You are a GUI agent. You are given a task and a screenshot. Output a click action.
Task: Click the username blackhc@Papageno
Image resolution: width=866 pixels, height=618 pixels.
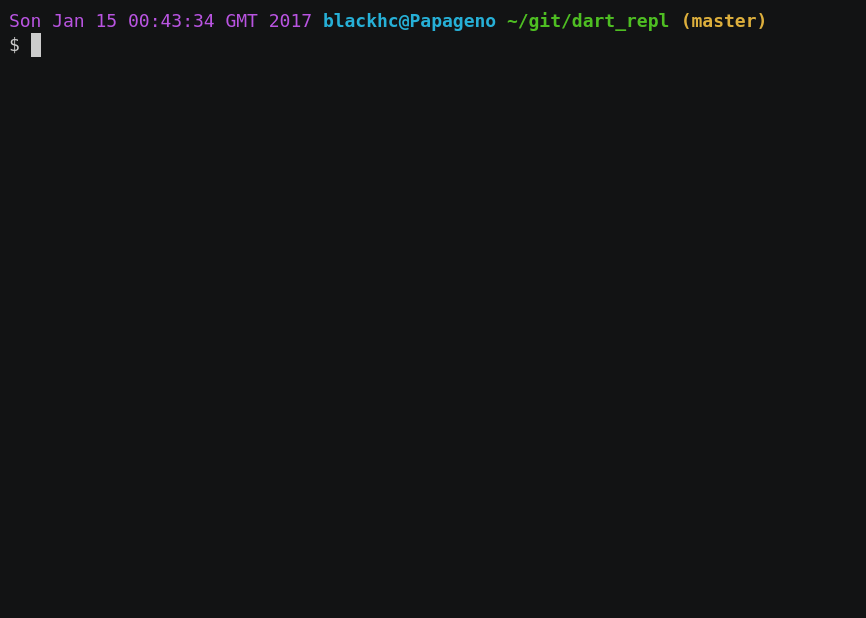tap(409, 21)
